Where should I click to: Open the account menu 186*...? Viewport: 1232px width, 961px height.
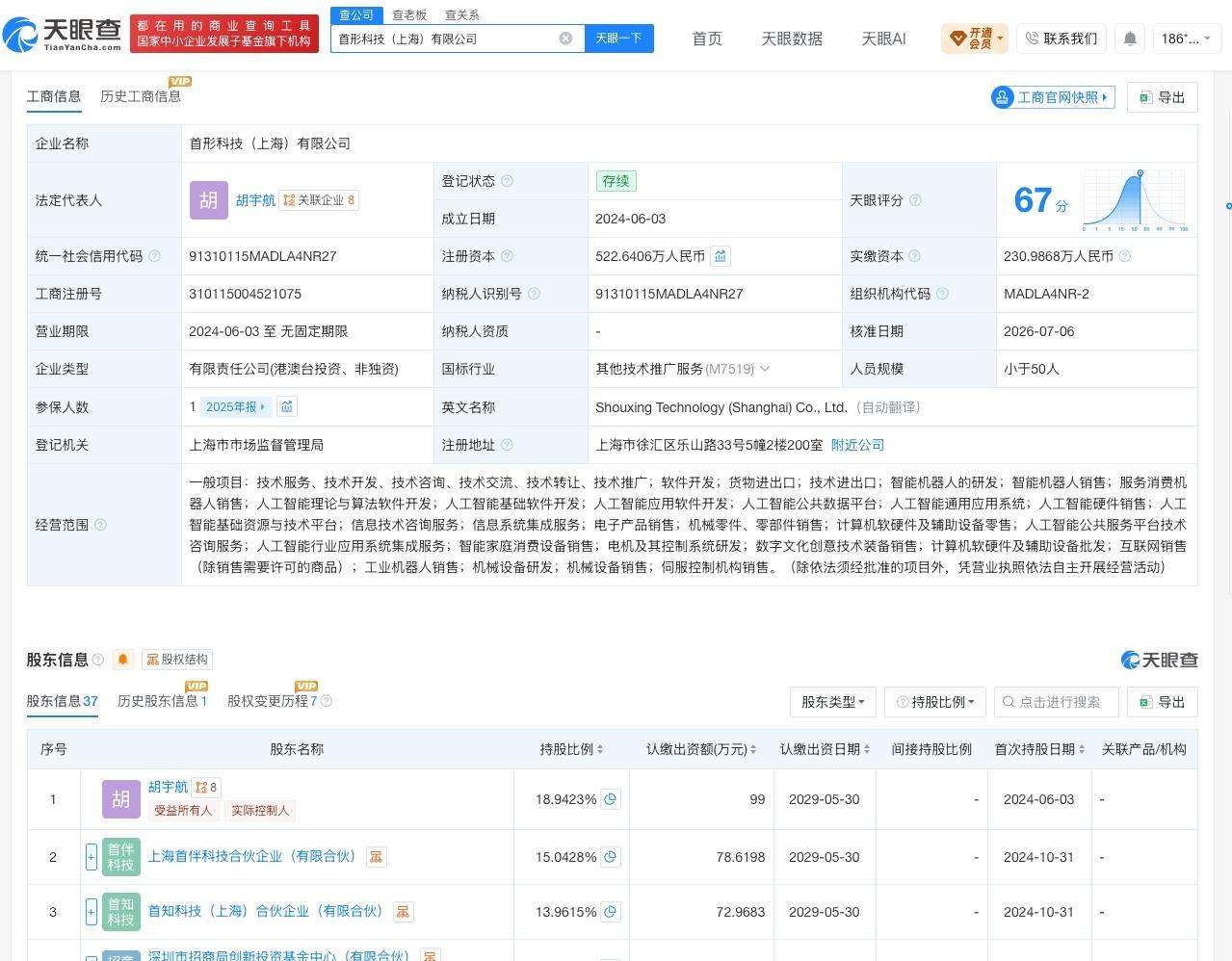[1187, 39]
